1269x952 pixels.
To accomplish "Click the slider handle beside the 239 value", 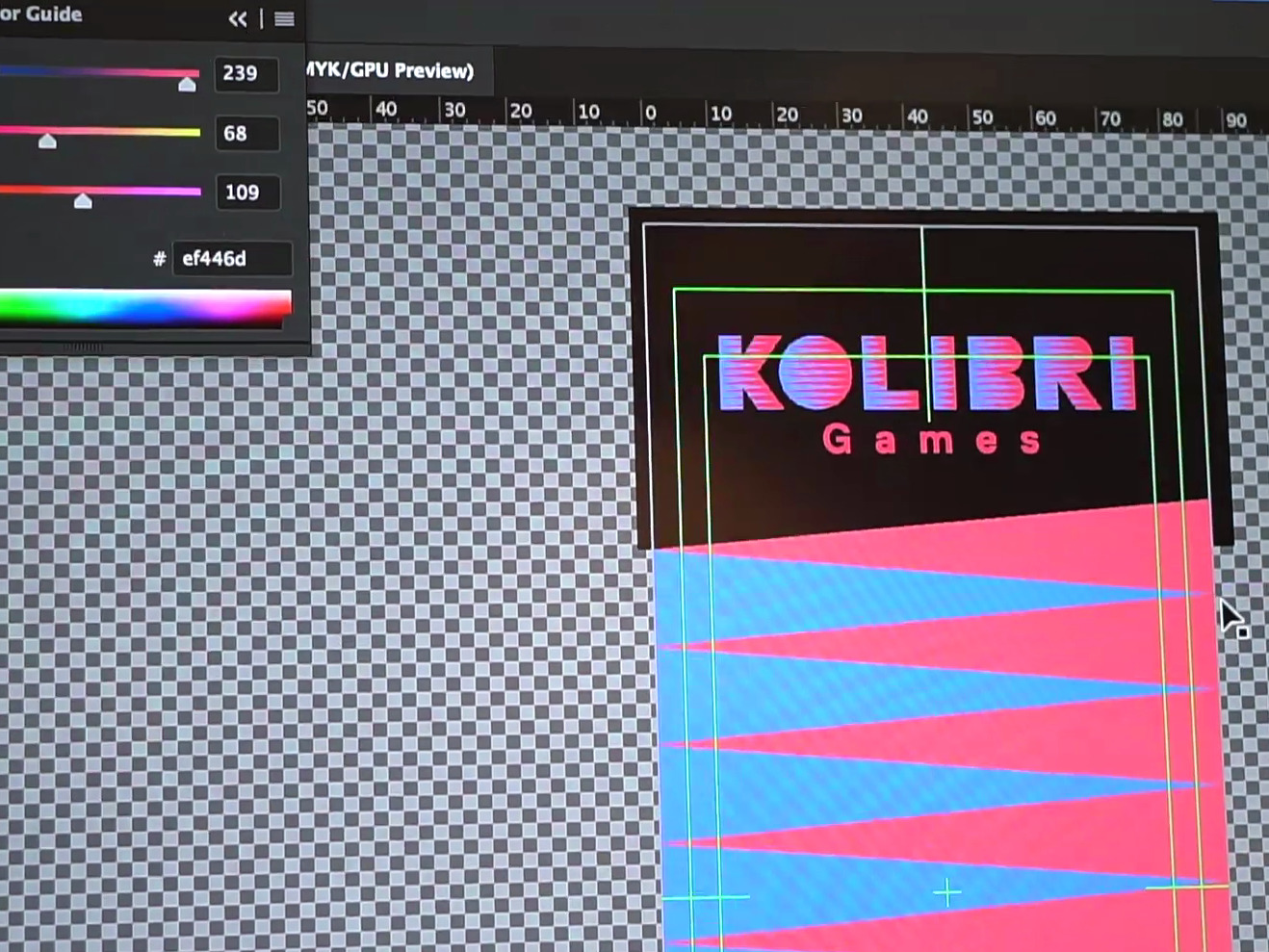I will [x=187, y=85].
